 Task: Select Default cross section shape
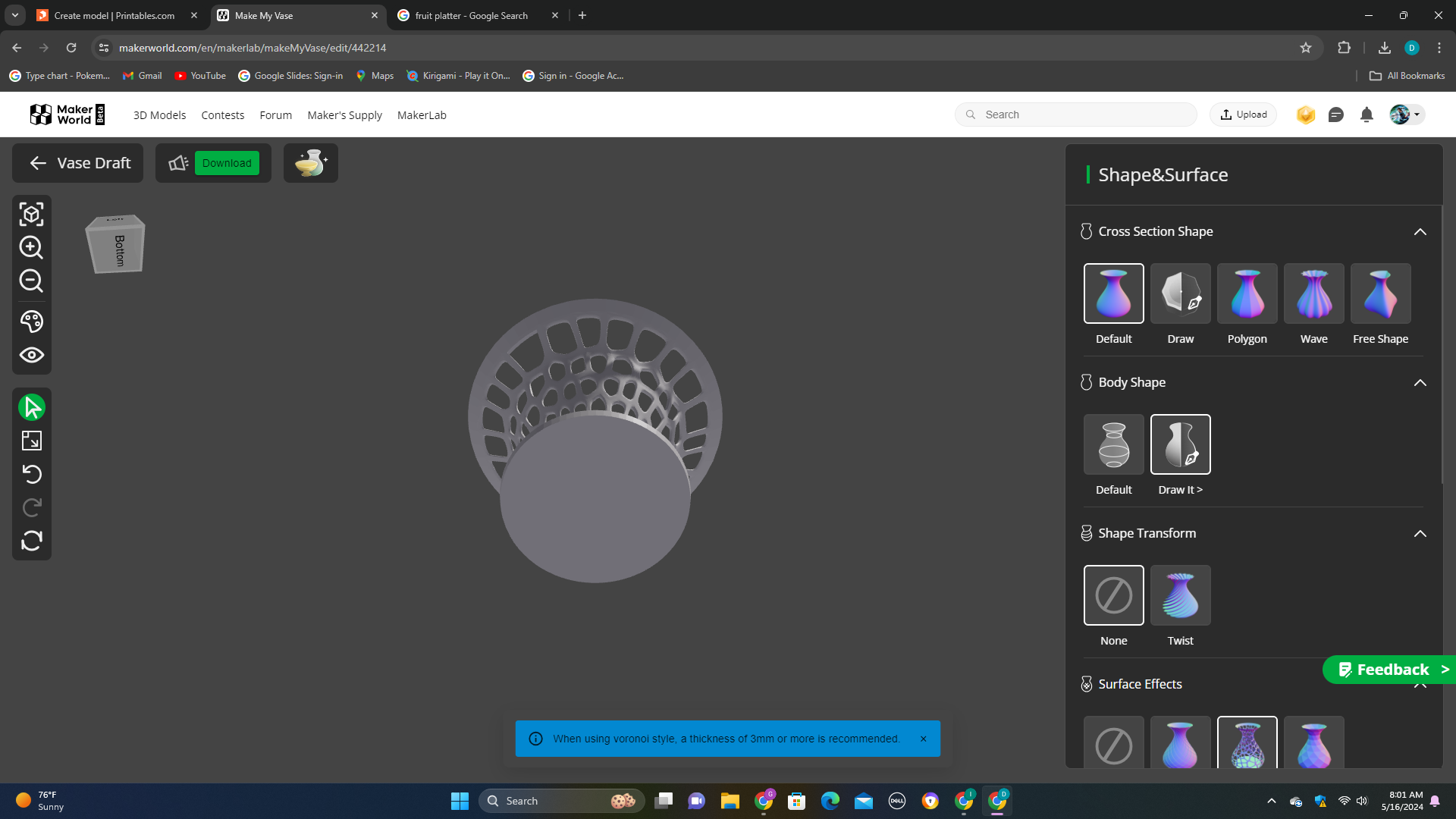coord(1113,293)
